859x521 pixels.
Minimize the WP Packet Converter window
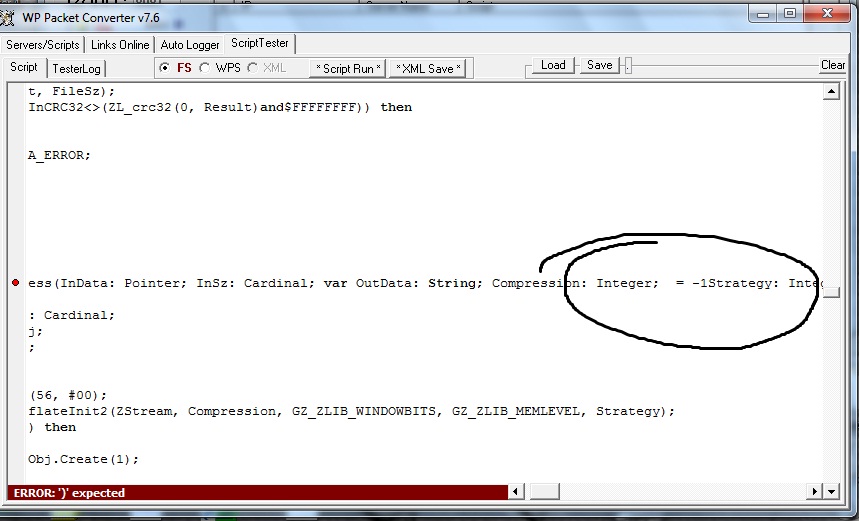coord(765,14)
